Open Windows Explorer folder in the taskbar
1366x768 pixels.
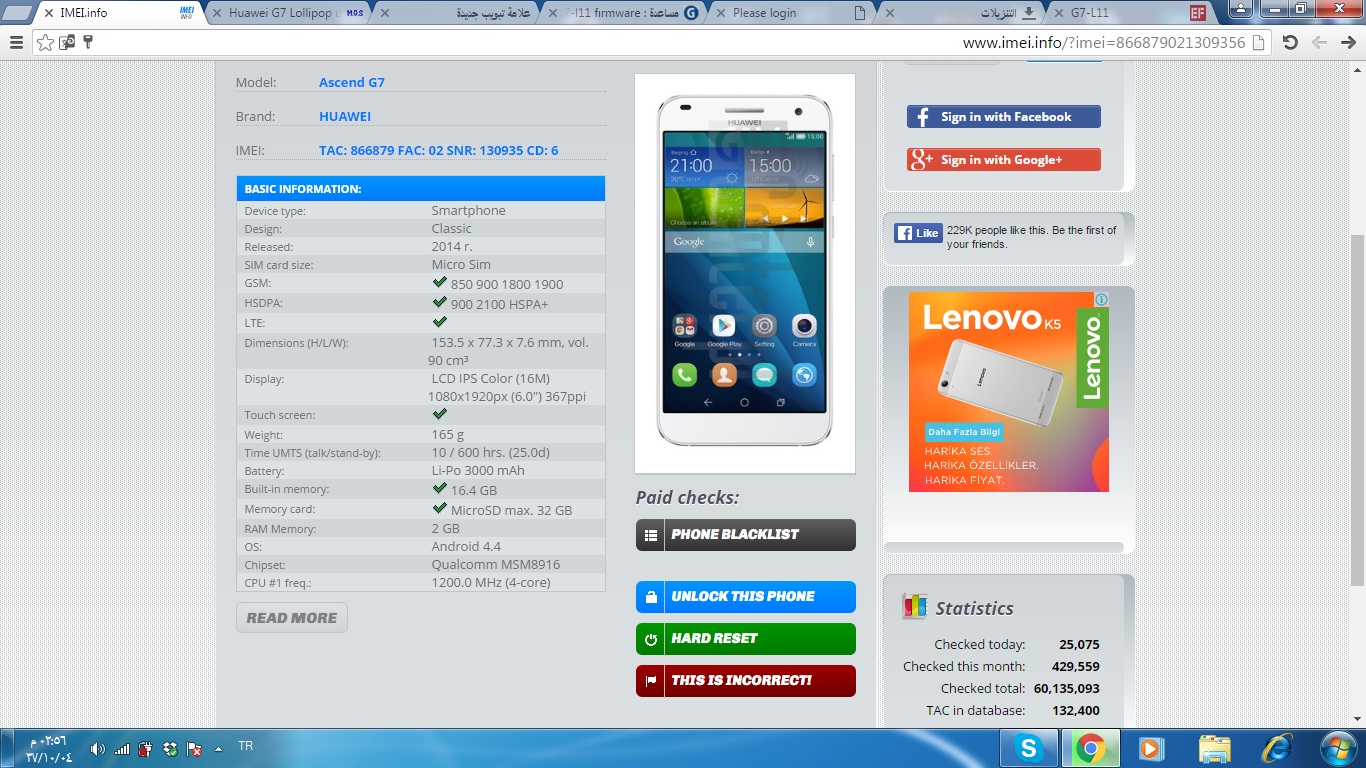pos(1214,748)
